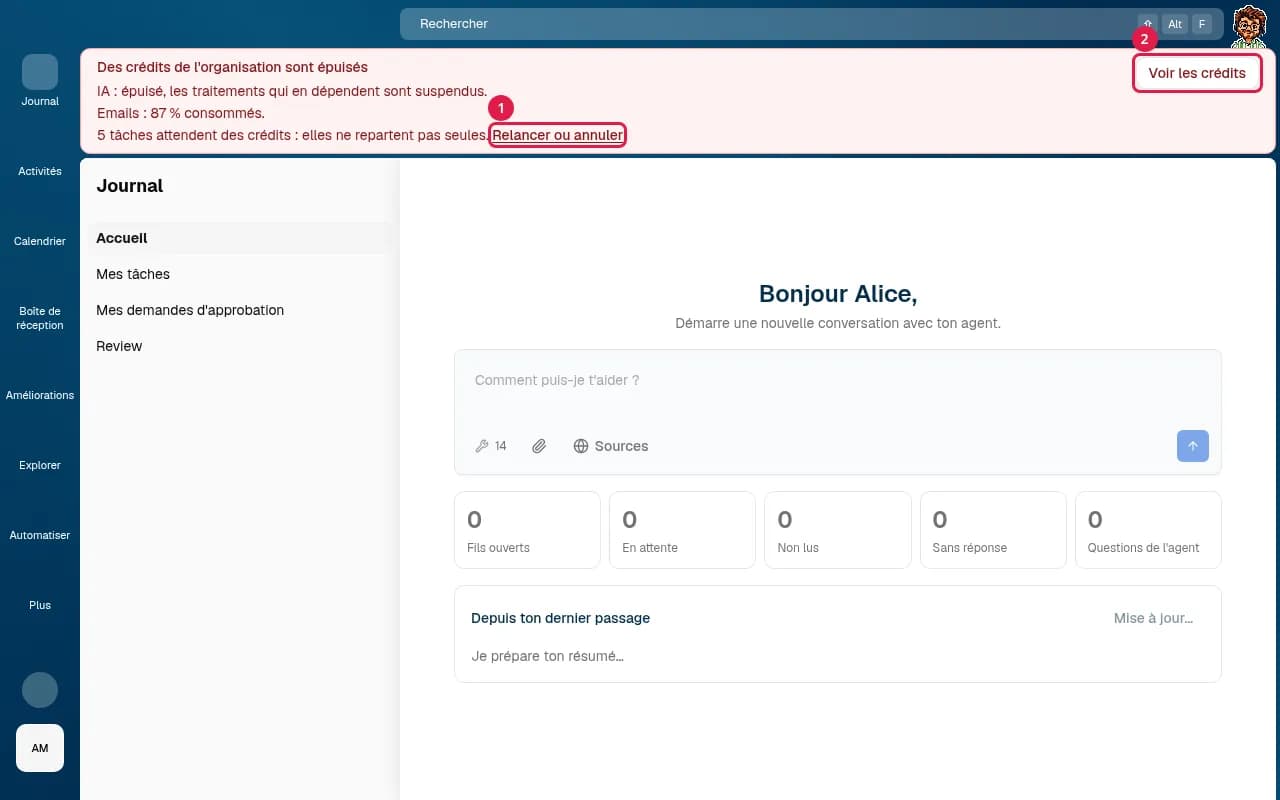Open the Sans réponse counter card
This screenshot has width=1280, height=800.
pyautogui.click(x=993, y=530)
